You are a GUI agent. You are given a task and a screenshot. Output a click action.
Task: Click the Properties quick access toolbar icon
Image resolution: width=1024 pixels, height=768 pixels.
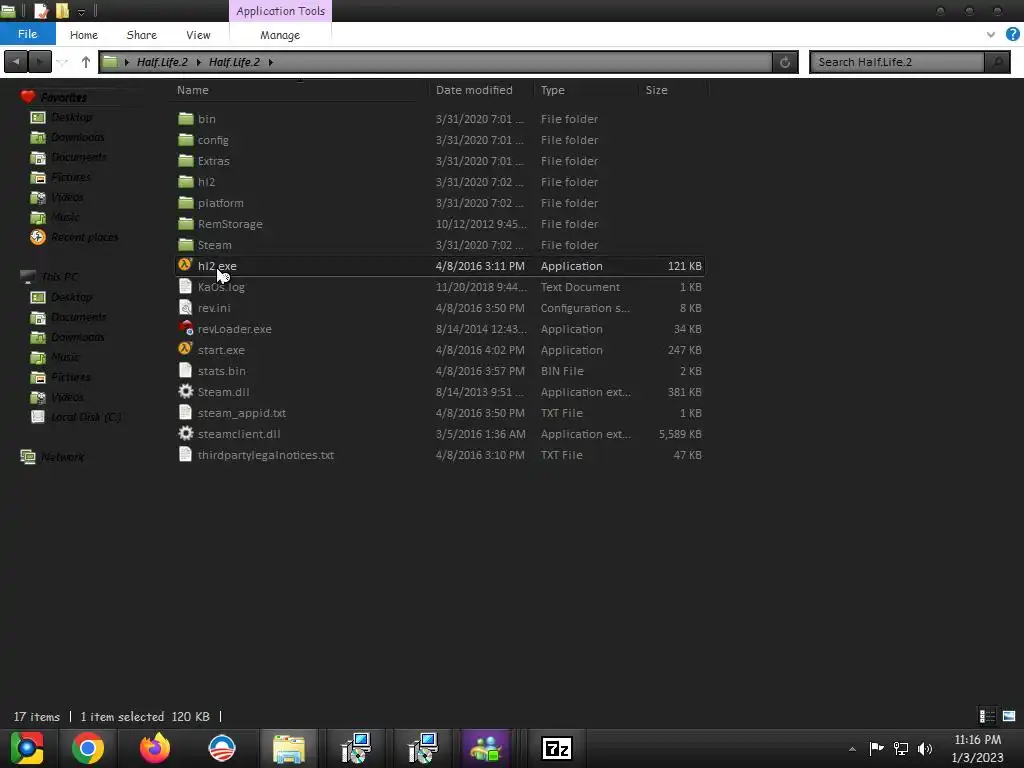click(x=41, y=10)
